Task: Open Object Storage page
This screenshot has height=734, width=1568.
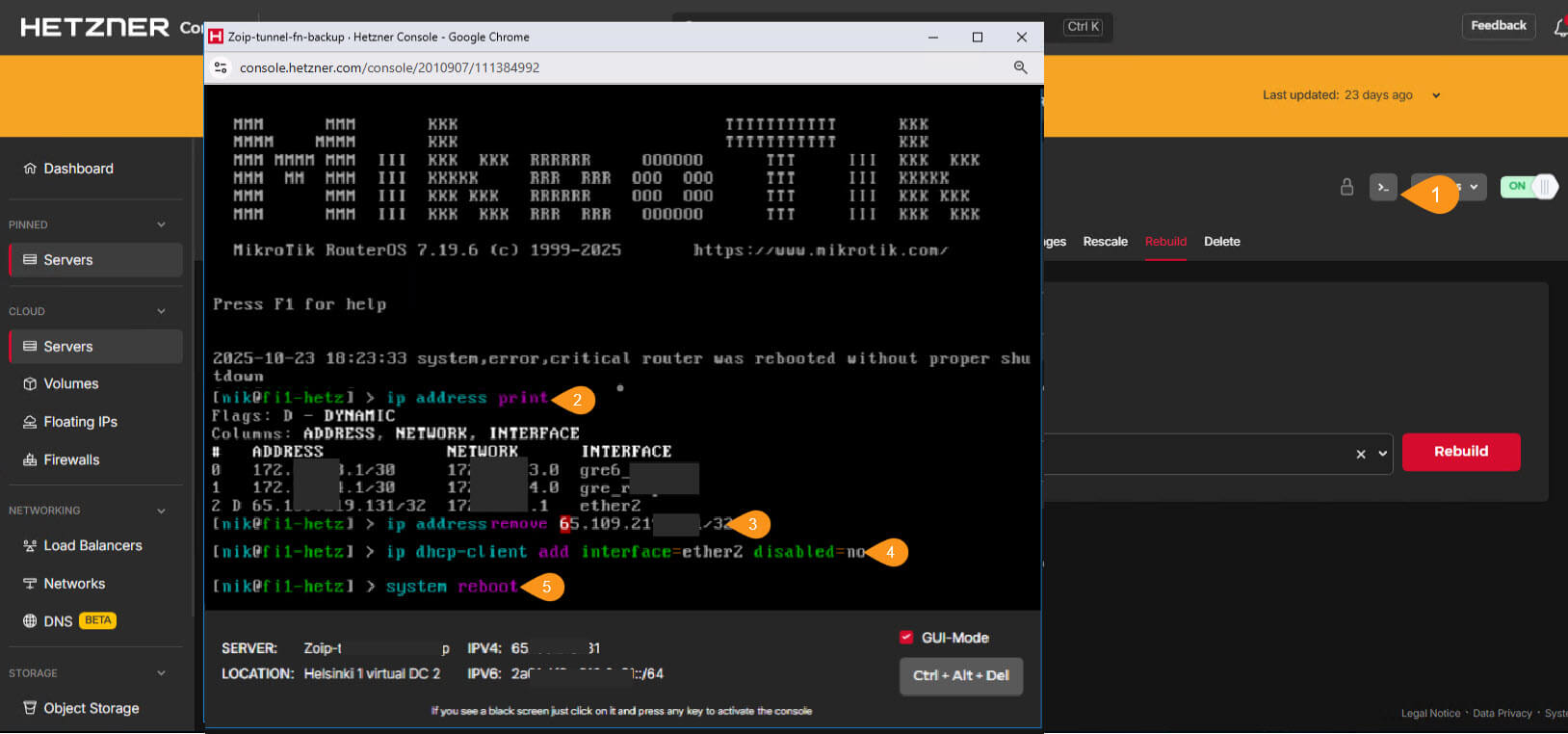Action: [x=81, y=708]
